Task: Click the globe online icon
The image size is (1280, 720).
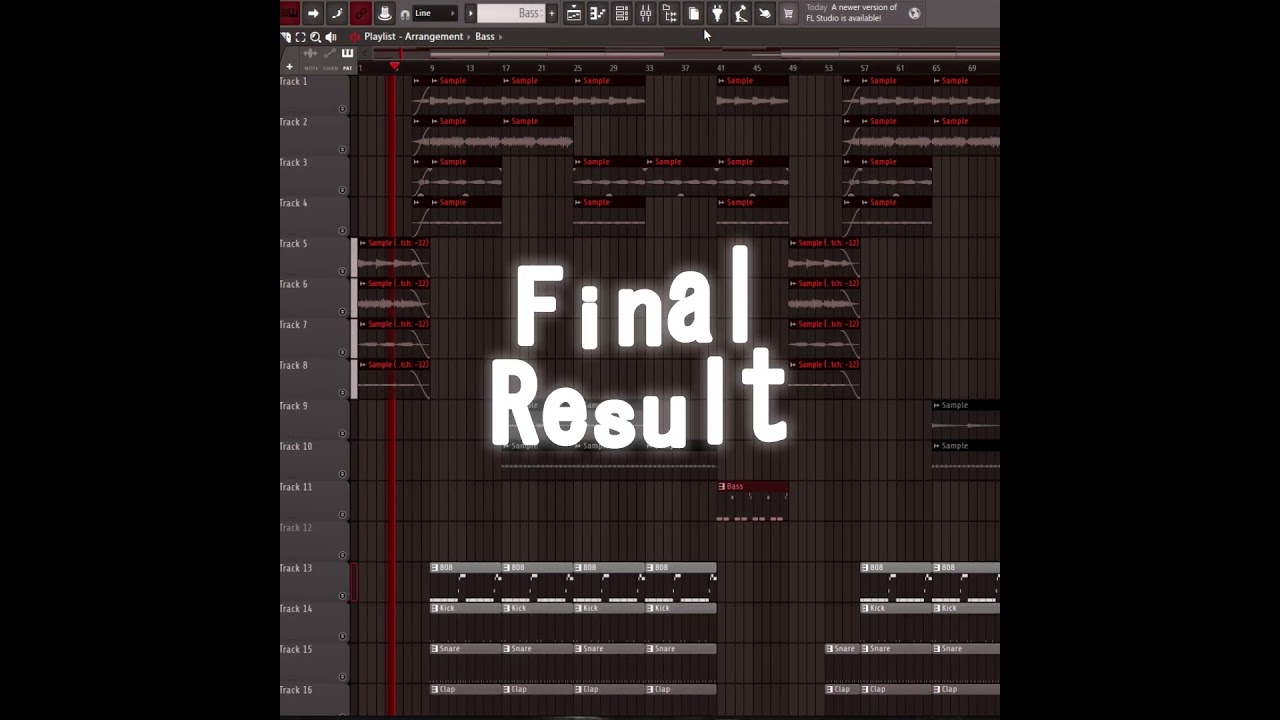Action: (914, 13)
